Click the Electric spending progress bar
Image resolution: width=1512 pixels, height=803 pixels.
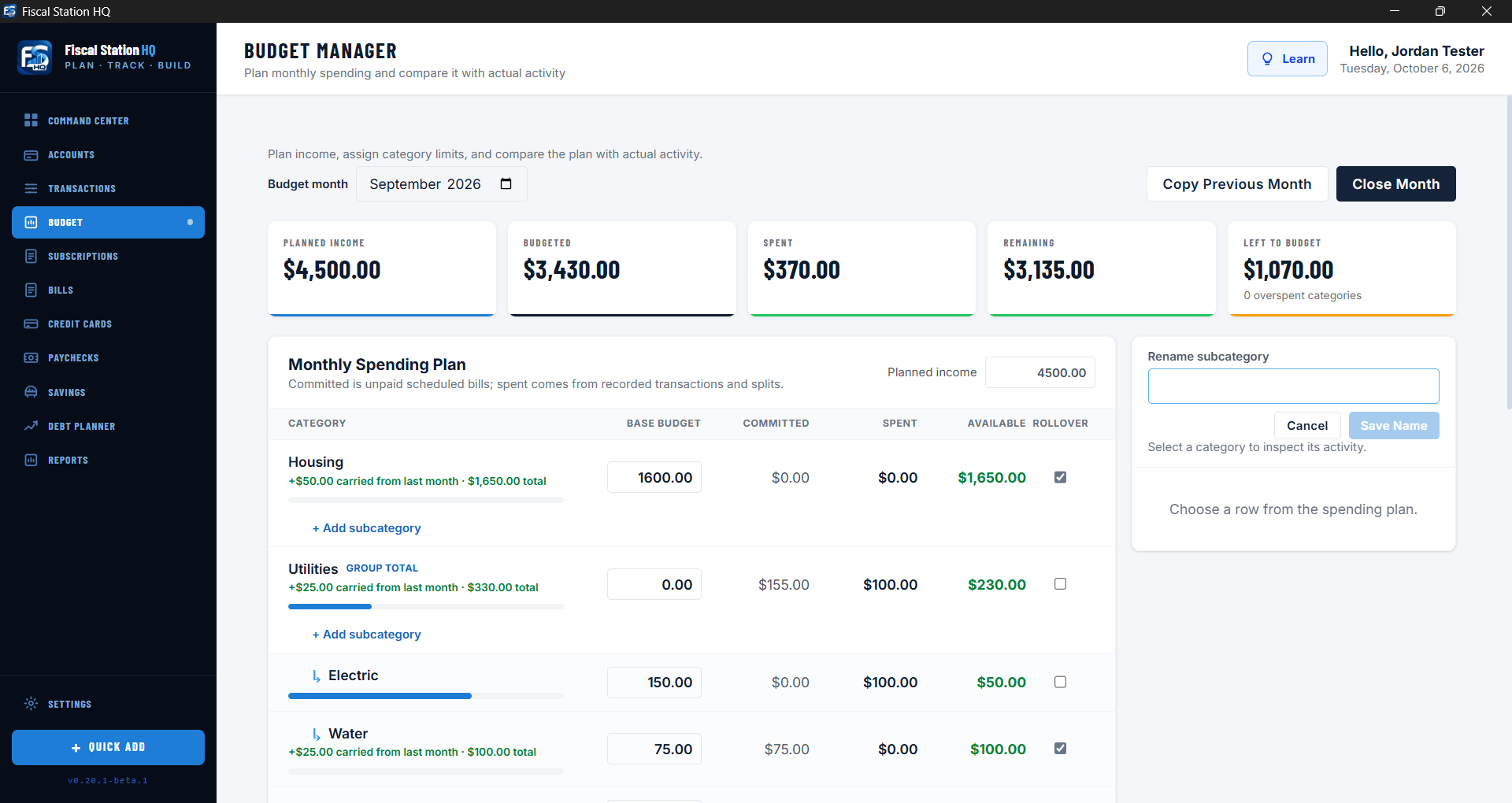pos(426,696)
